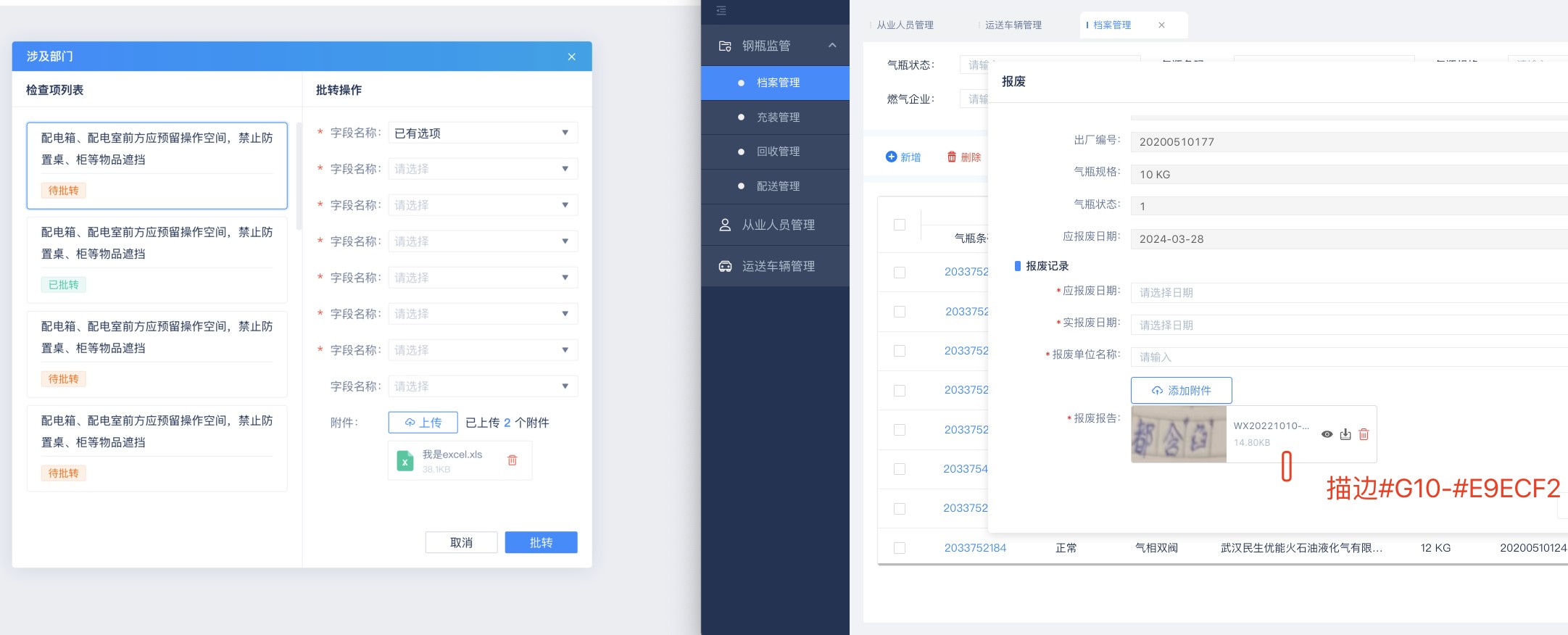
Task: Open the seventh 字段名称 dropdown
Action: pos(483,350)
